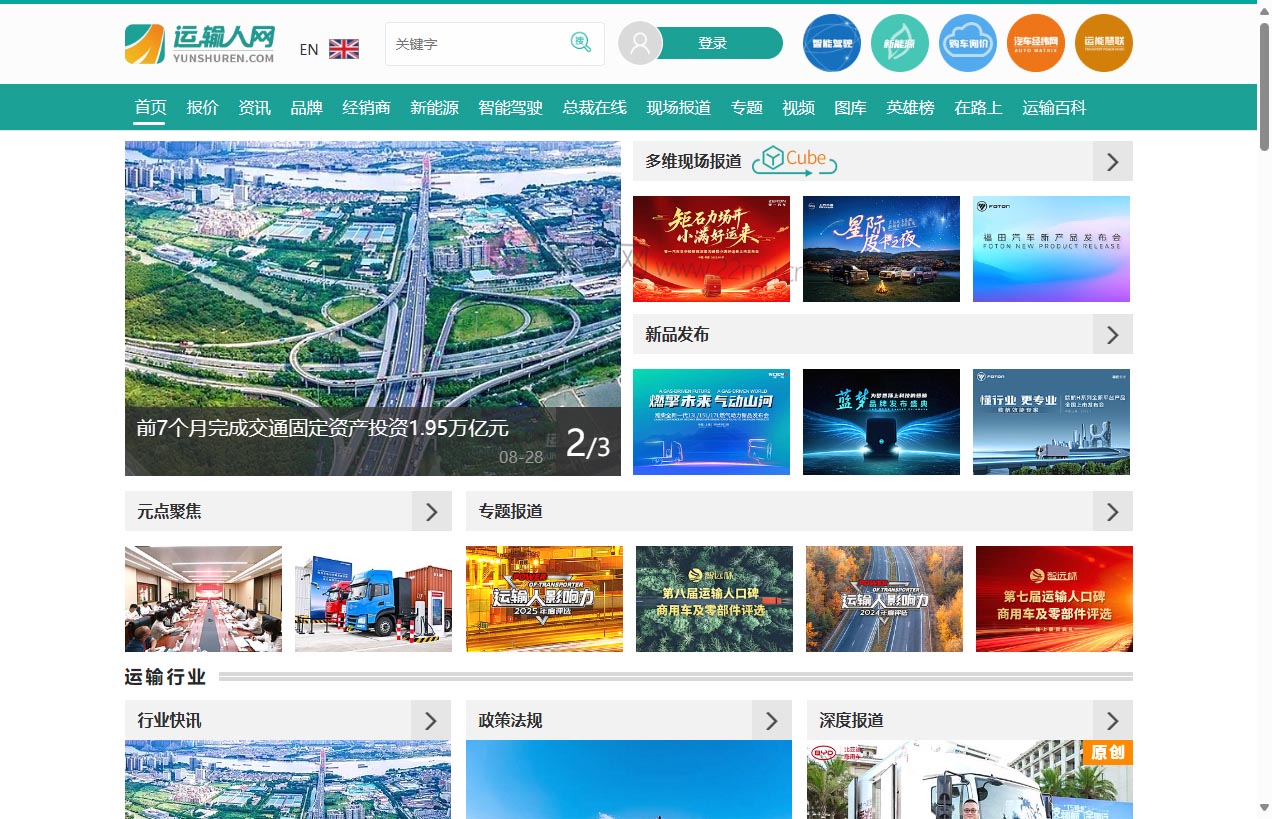
Task: Select 运输百科 in the navigation bar
Action: tap(1054, 108)
